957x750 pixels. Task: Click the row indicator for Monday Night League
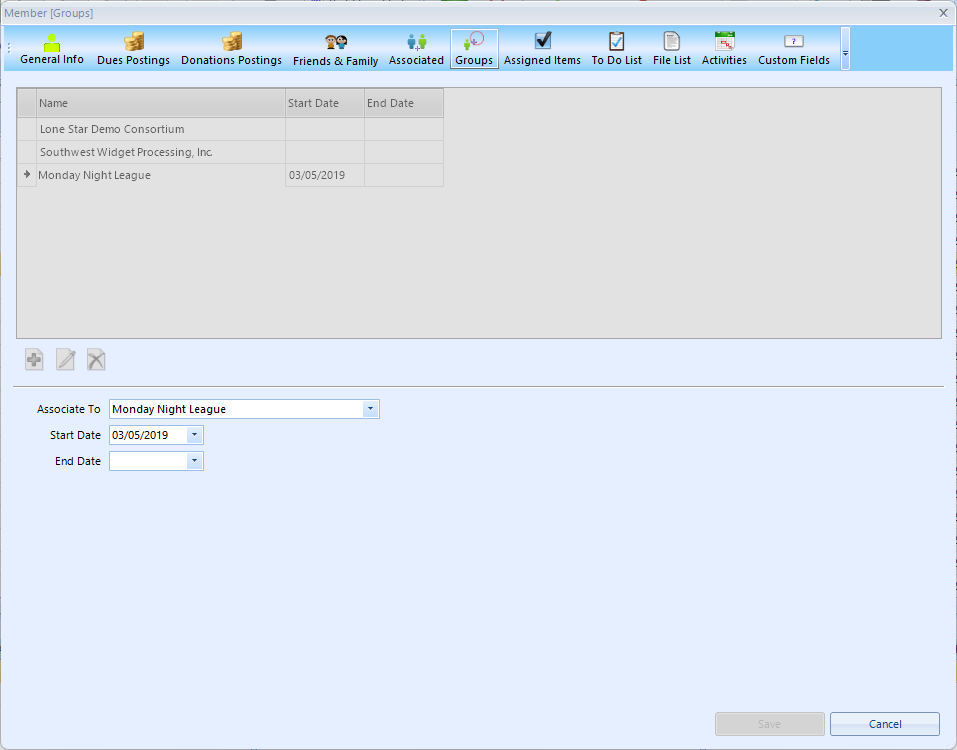(27, 175)
